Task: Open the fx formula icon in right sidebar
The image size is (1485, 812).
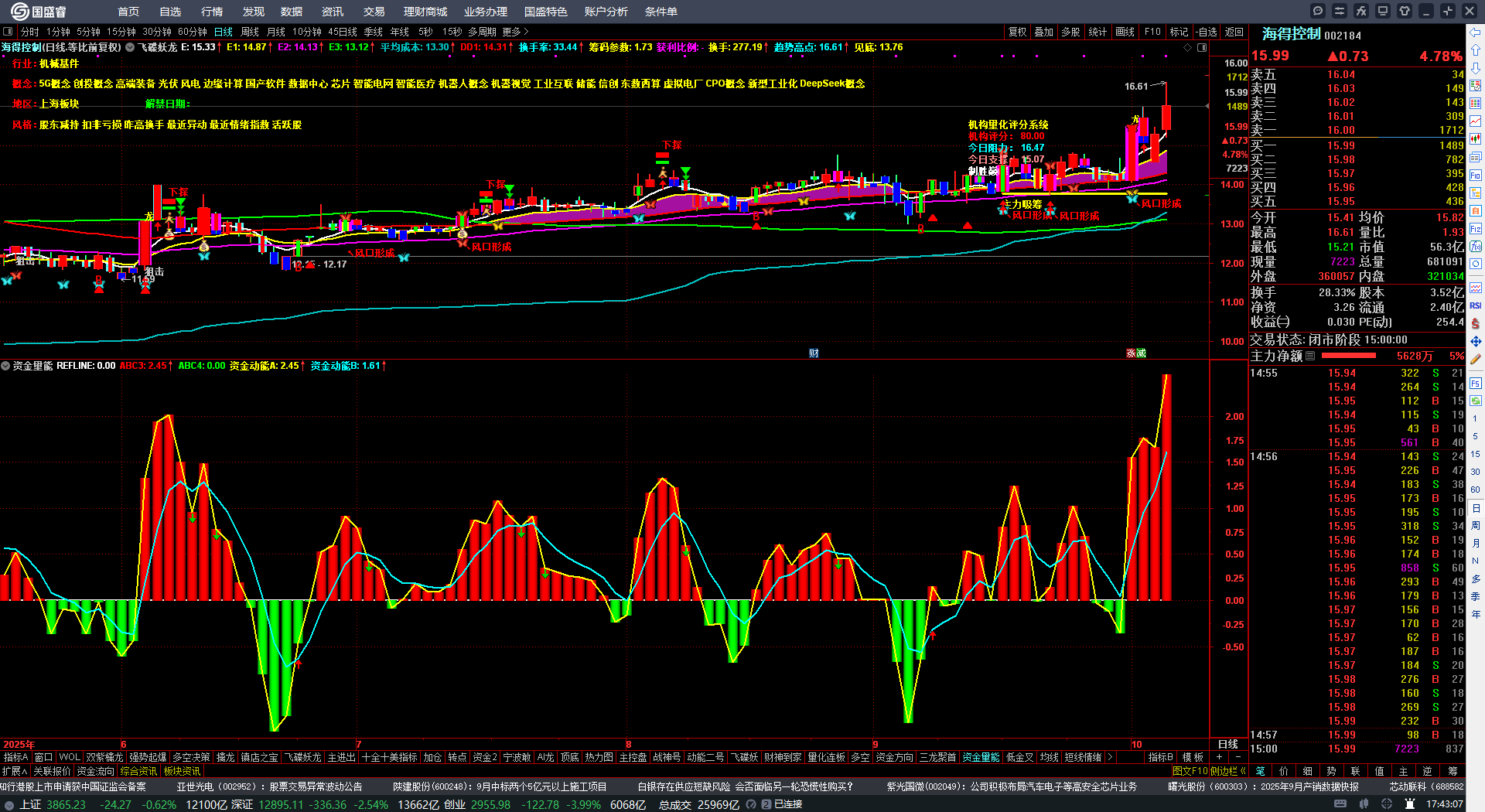Action: pyautogui.click(x=1476, y=247)
